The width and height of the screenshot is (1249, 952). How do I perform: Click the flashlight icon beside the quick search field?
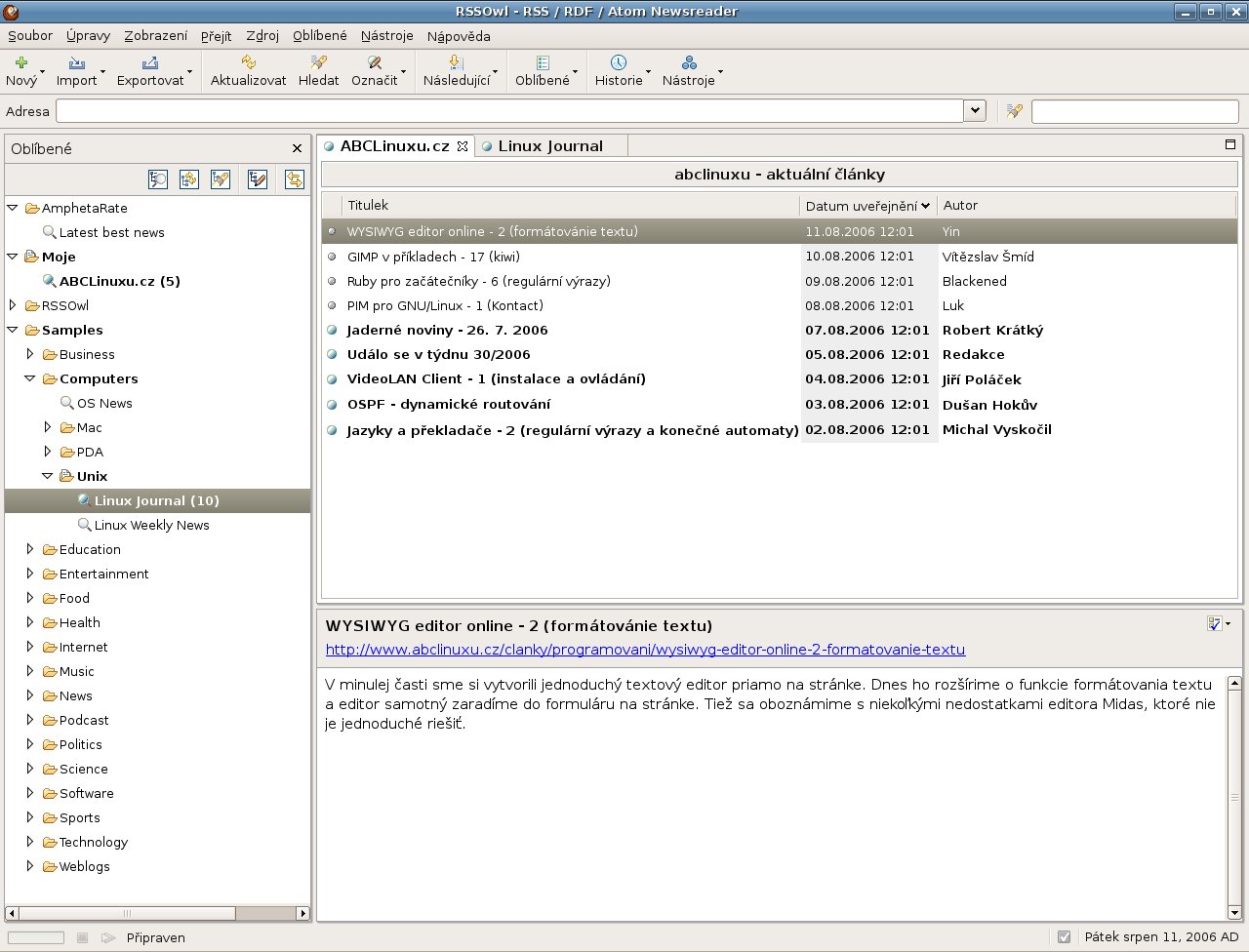(1015, 111)
